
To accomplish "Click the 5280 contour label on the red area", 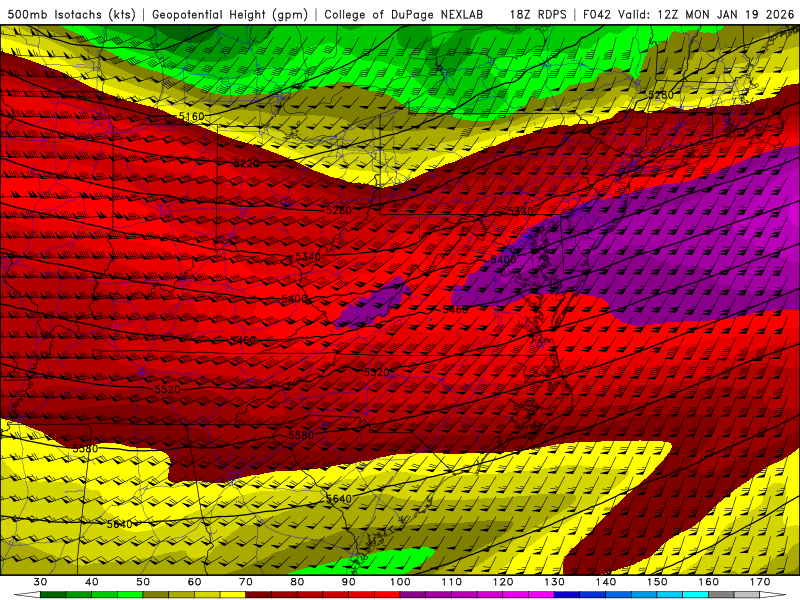I will pyautogui.click(x=339, y=210).
